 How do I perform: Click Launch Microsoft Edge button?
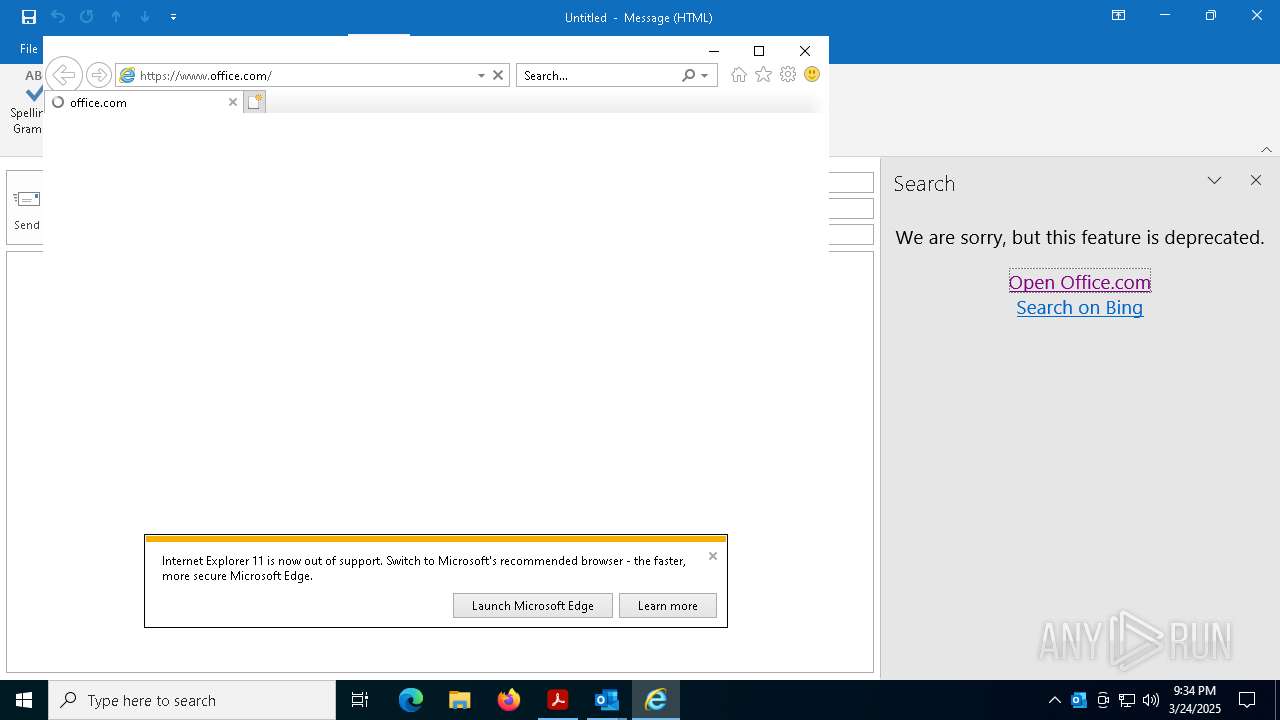[533, 606]
